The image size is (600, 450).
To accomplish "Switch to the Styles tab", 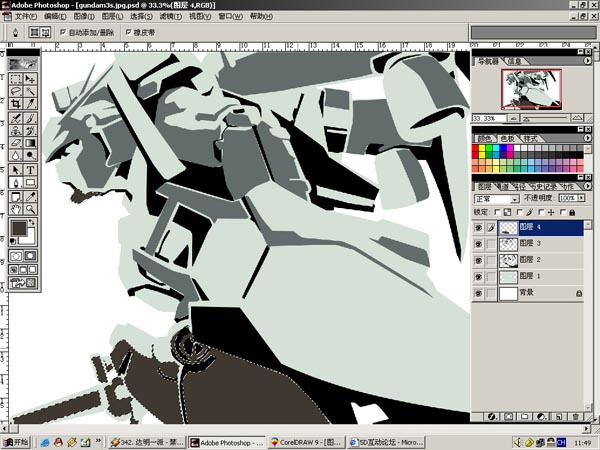I will [530, 139].
